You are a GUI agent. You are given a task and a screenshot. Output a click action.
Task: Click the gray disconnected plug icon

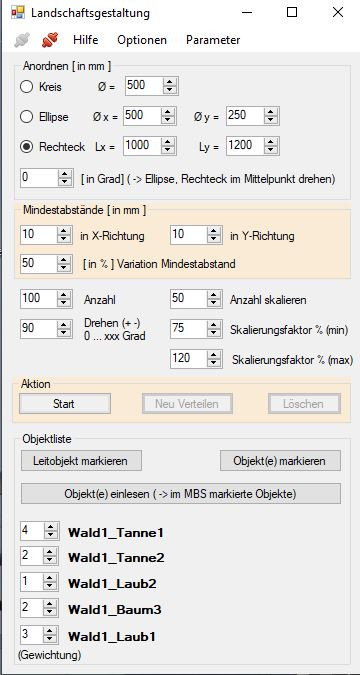pyautogui.click(x=21, y=40)
